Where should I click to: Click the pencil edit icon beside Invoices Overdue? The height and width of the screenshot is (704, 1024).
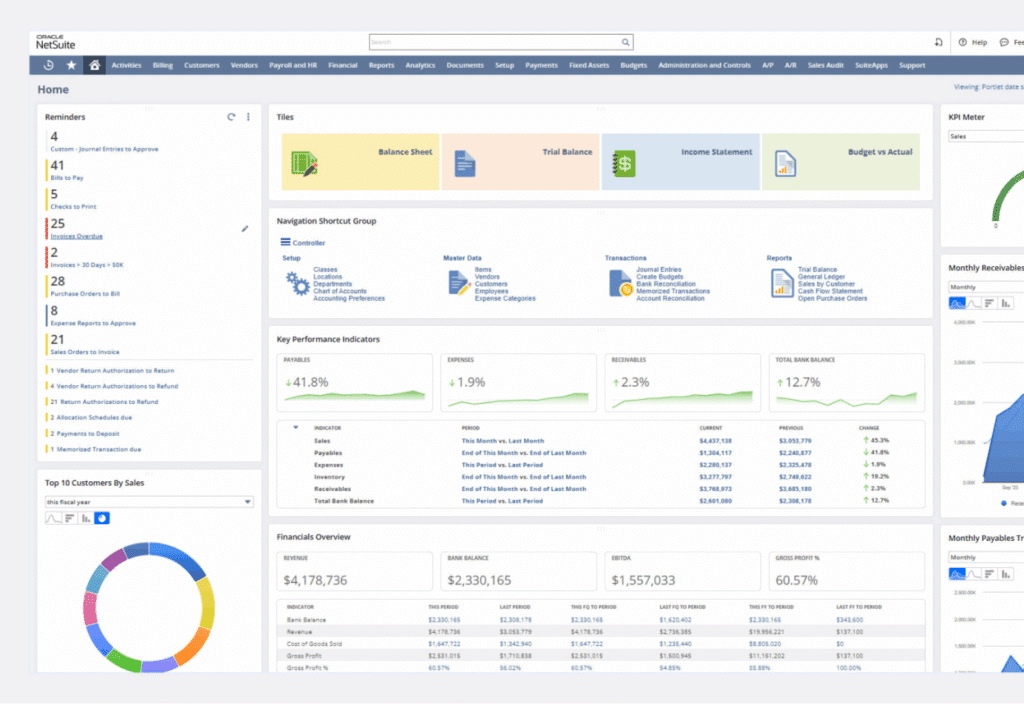(245, 229)
